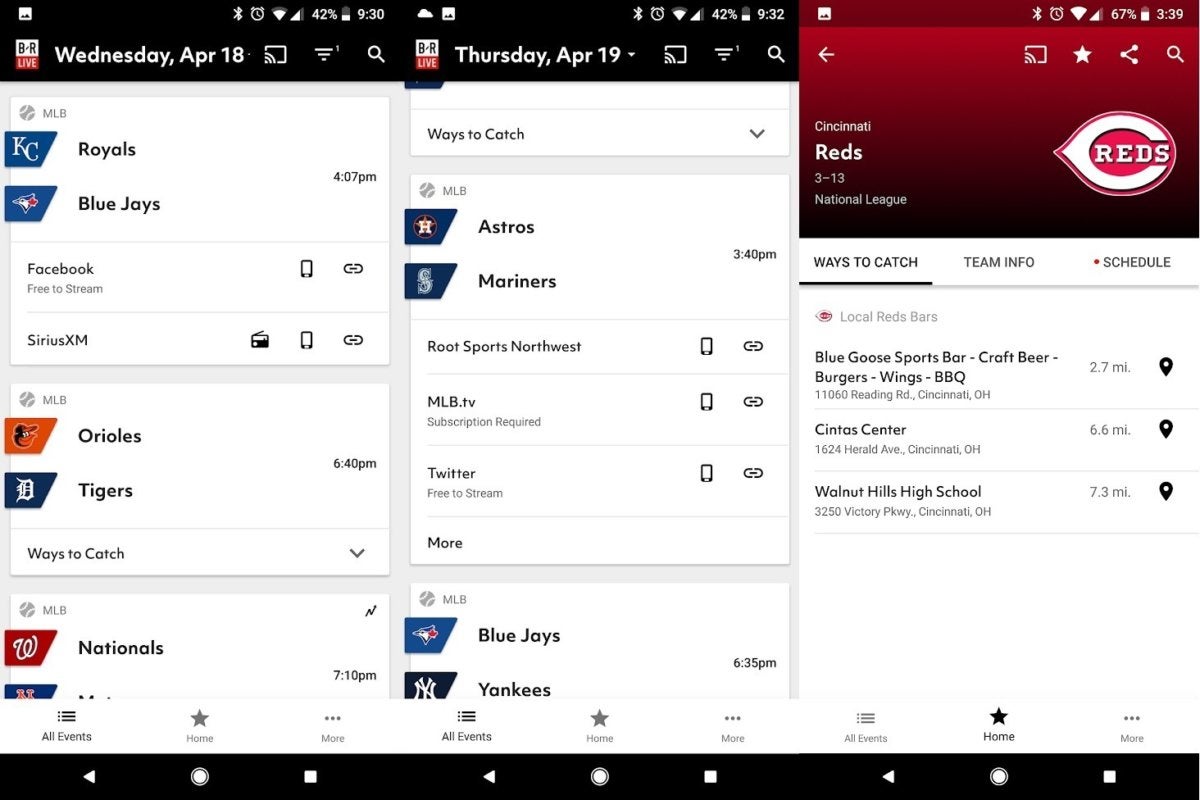This screenshot has height=800, width=1200.
Task: Tap the cast icon on the Thursday screen
Action: coord(675,55)
